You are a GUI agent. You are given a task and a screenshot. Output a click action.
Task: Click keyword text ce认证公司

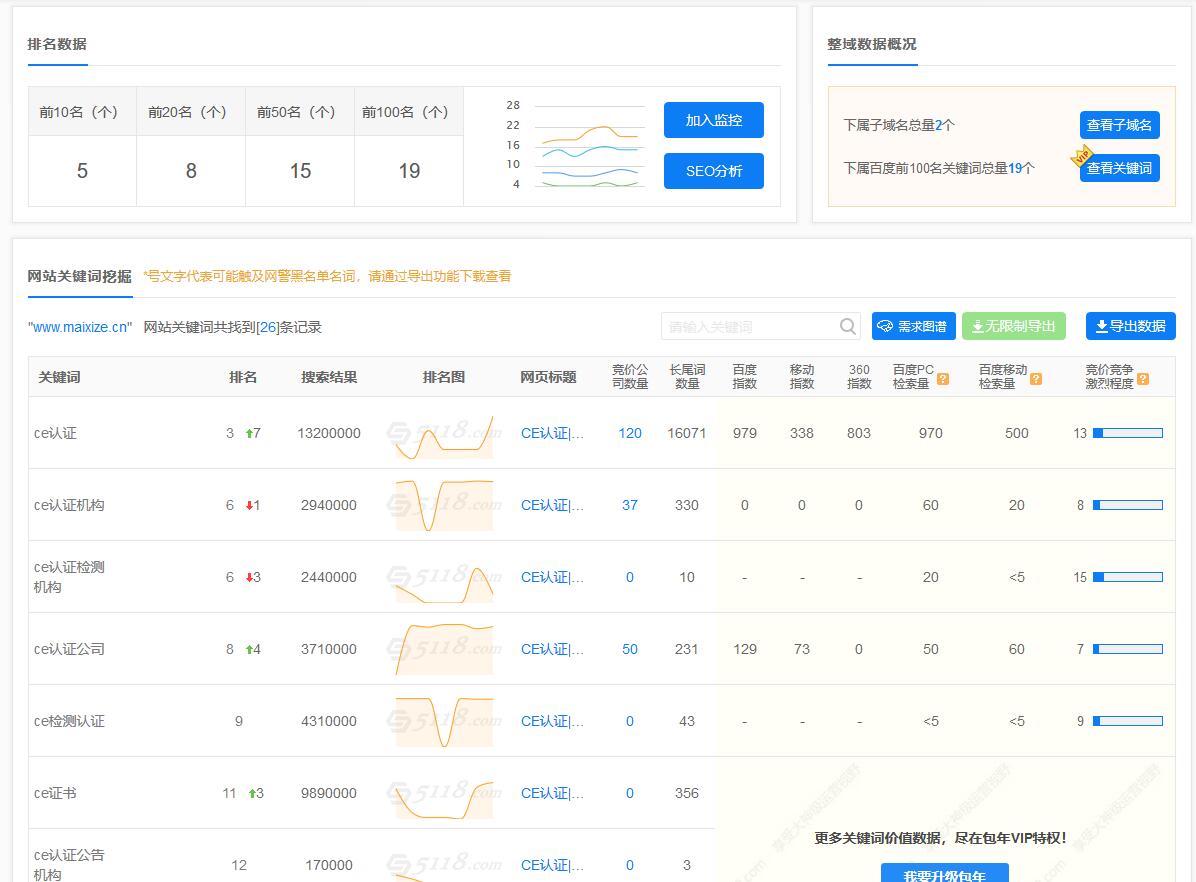coord(69,649)
